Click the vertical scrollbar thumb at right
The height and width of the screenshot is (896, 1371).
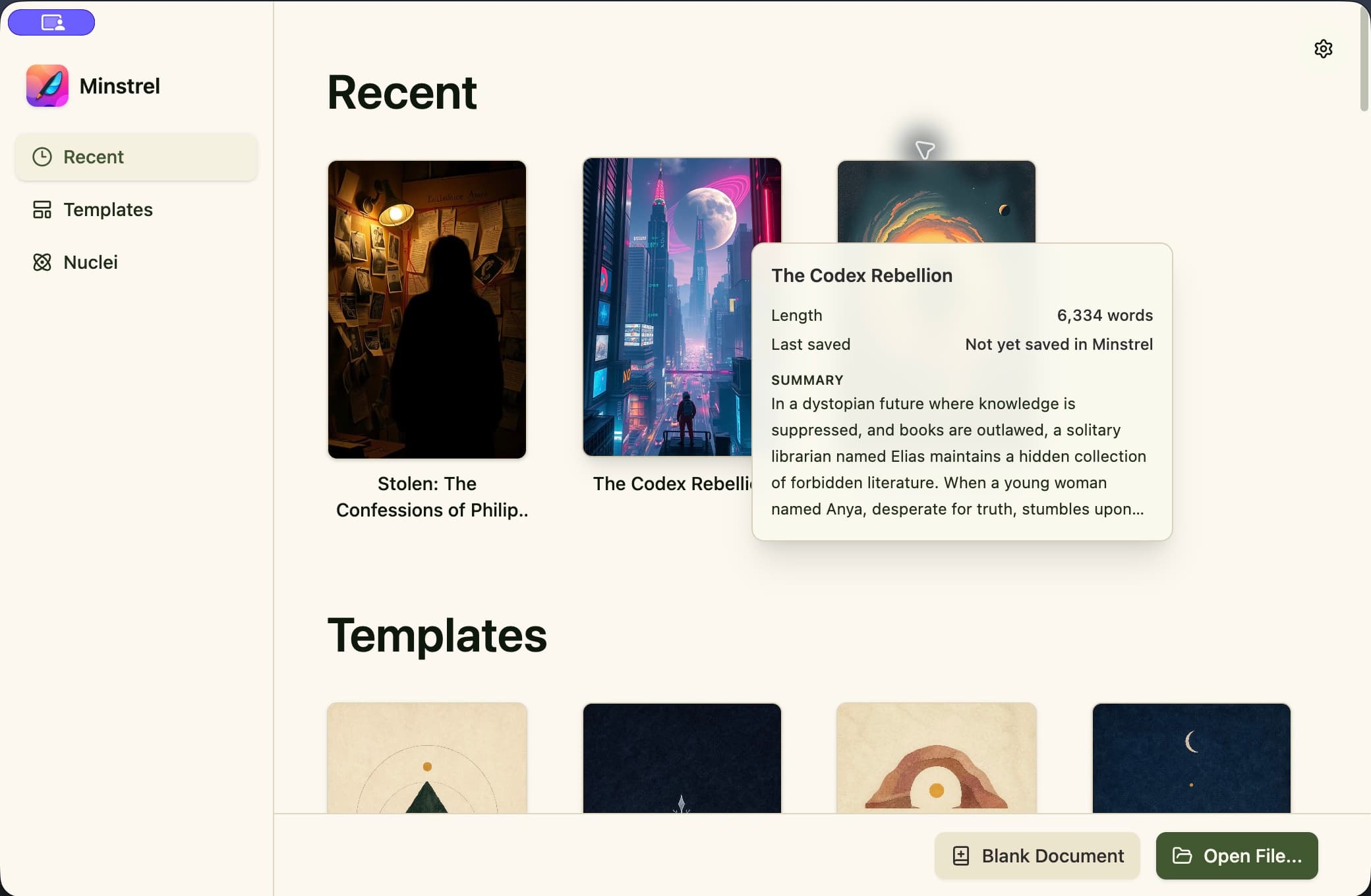coord(1364,58)
